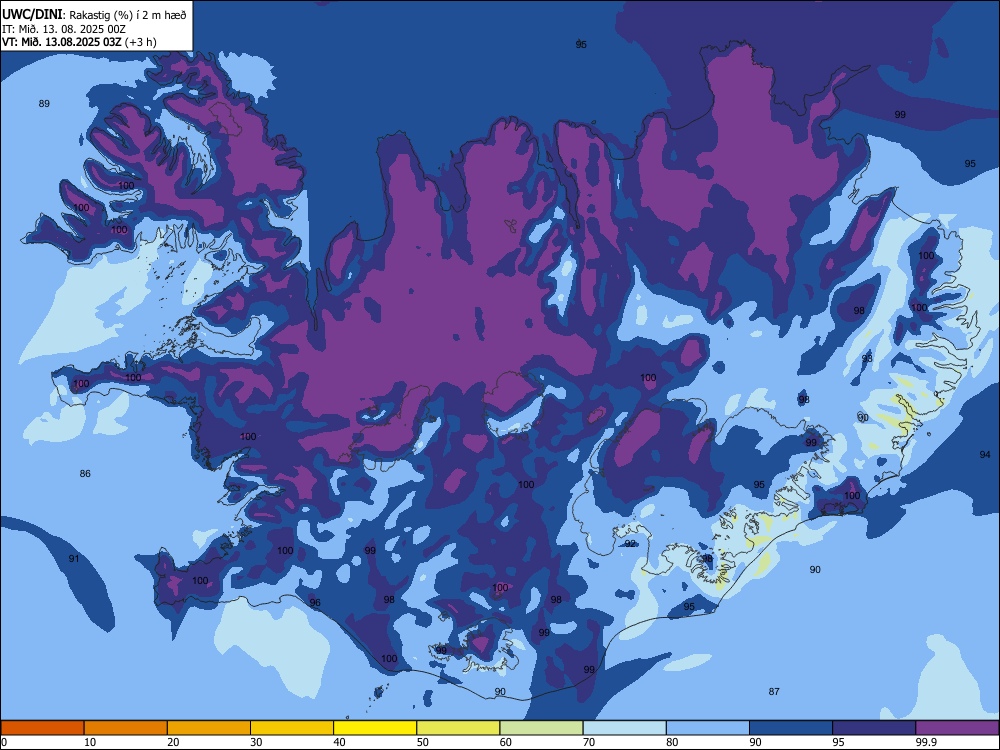Click the 'VT: Mið. 13.08.2025 03Z (+3 h)' line
The width and height of the screenshot is (1000, 750).
coord(79,42)
